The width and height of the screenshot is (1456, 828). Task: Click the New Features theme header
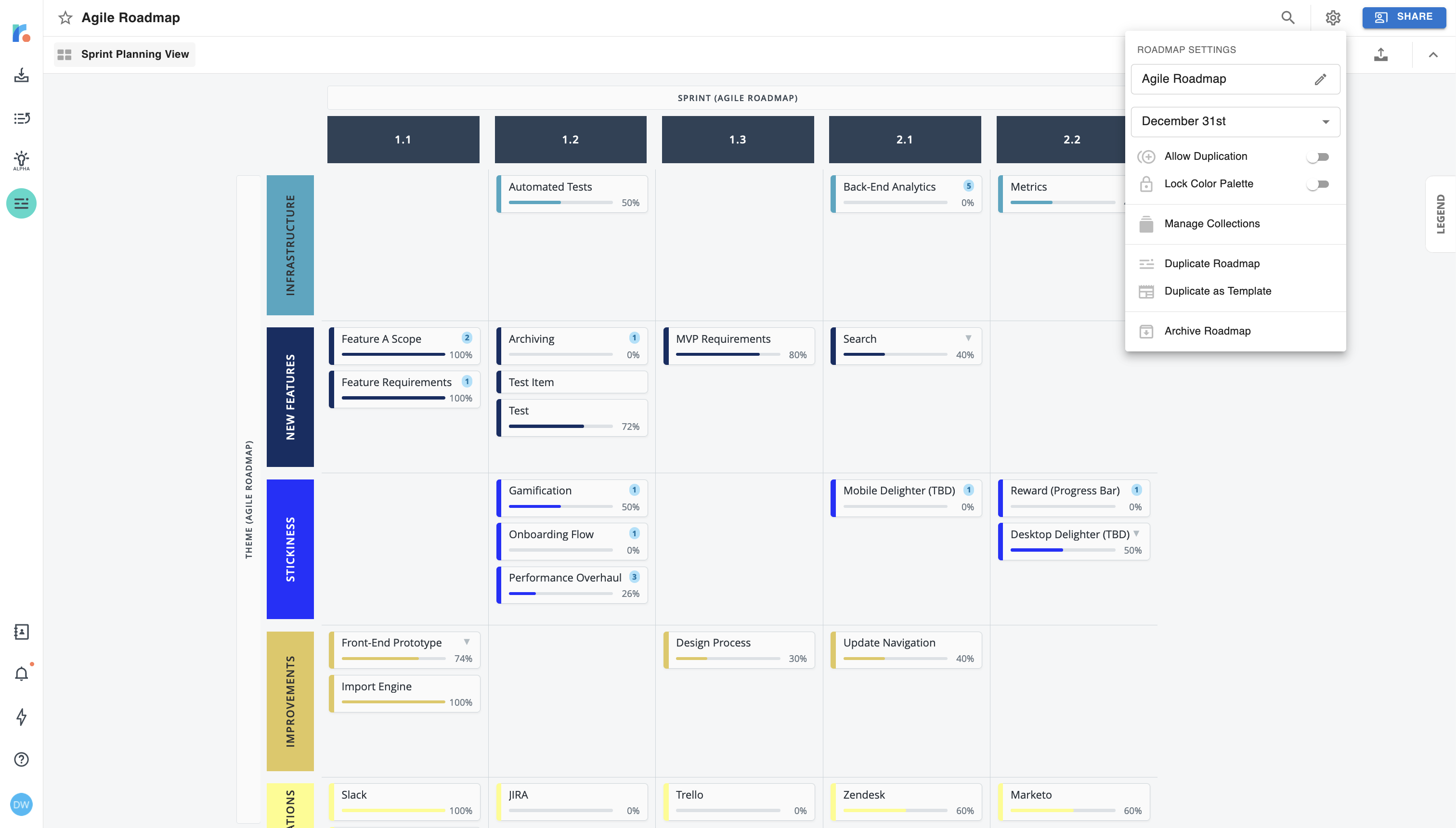tap(290, 397)
